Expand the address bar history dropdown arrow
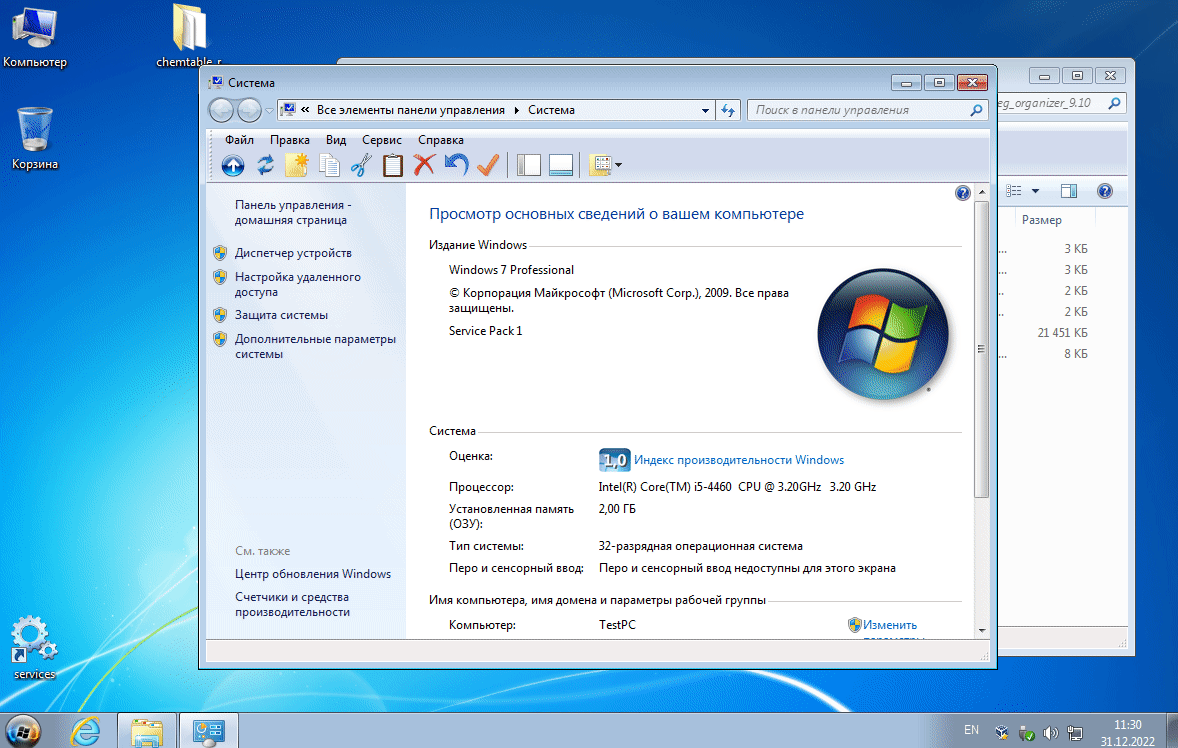This screenshot has height=748, width=1178. coord(705,110)
